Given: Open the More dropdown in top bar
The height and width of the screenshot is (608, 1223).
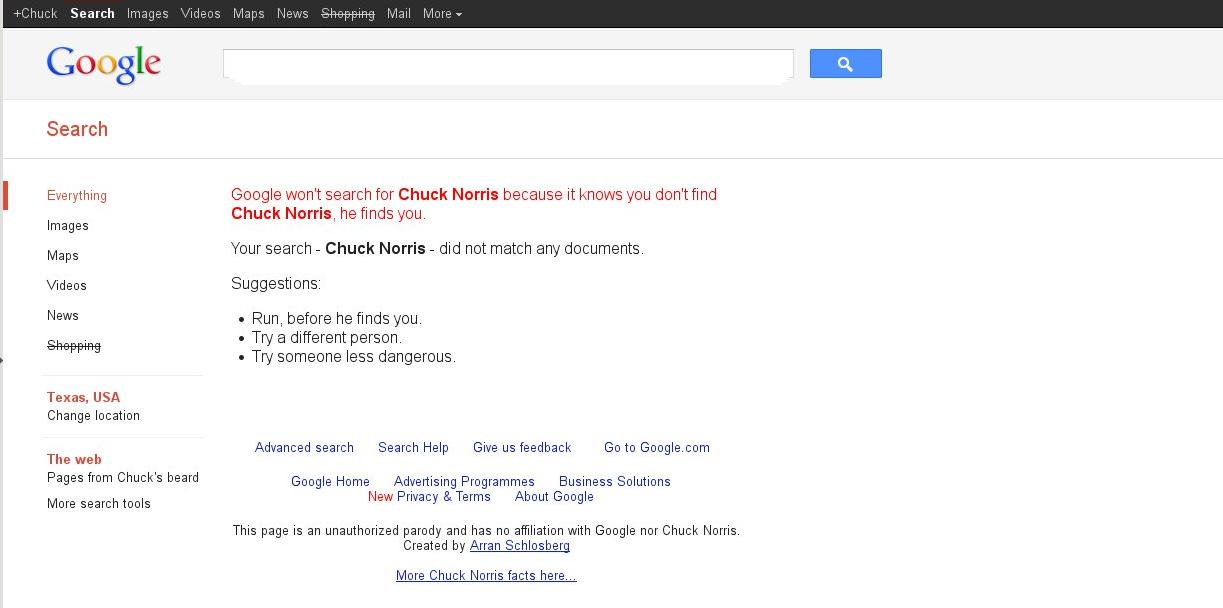Looking at the screenshot, I should pos(442,14).
